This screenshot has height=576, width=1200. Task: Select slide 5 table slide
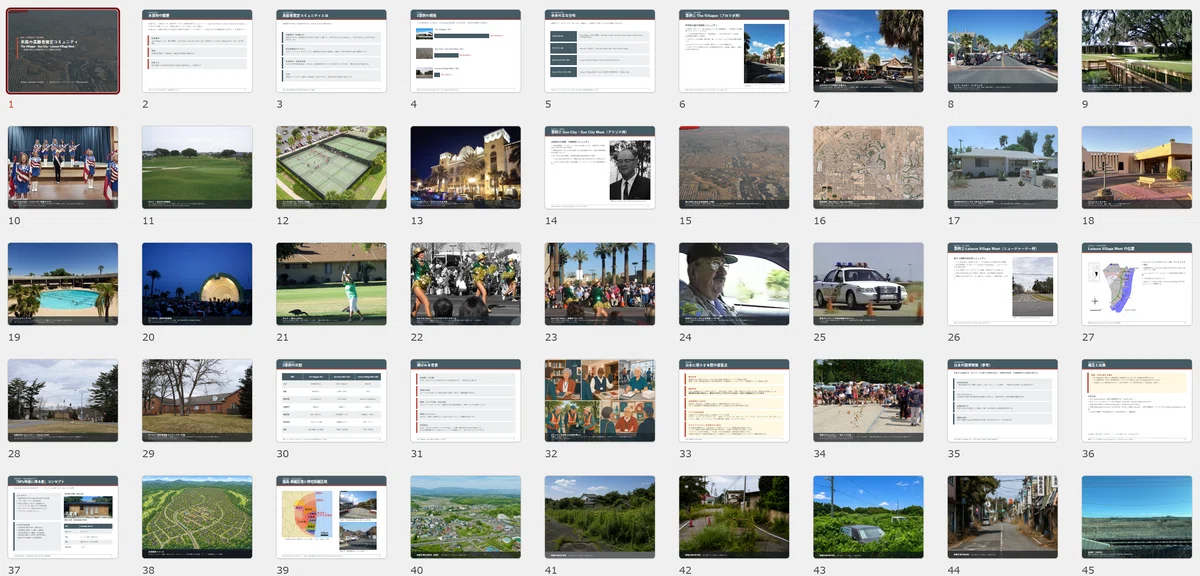[600, 51]
